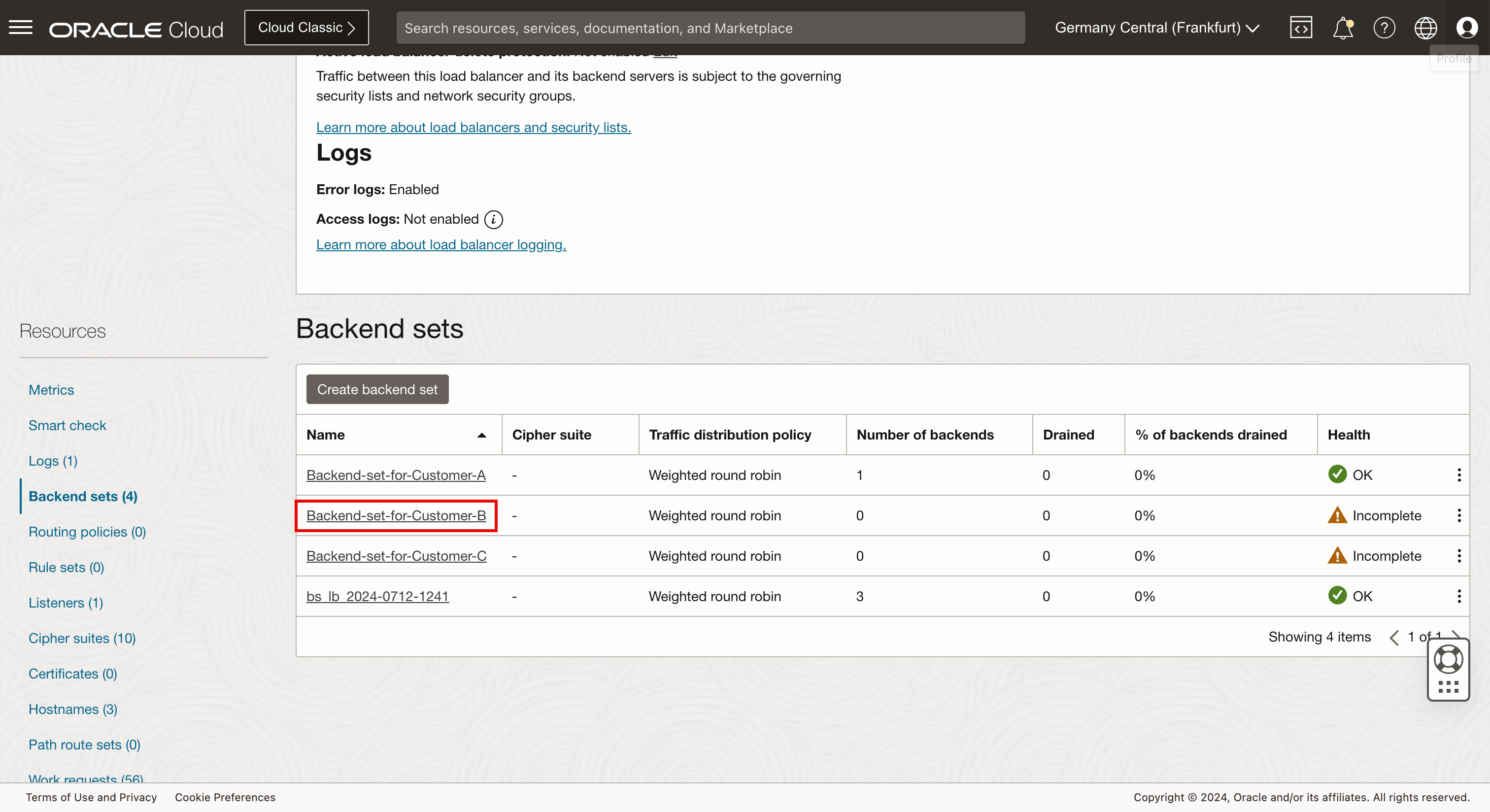Focus the resources search field
1490x812 pixels.
pyautogui.click(x=710, y=28)
